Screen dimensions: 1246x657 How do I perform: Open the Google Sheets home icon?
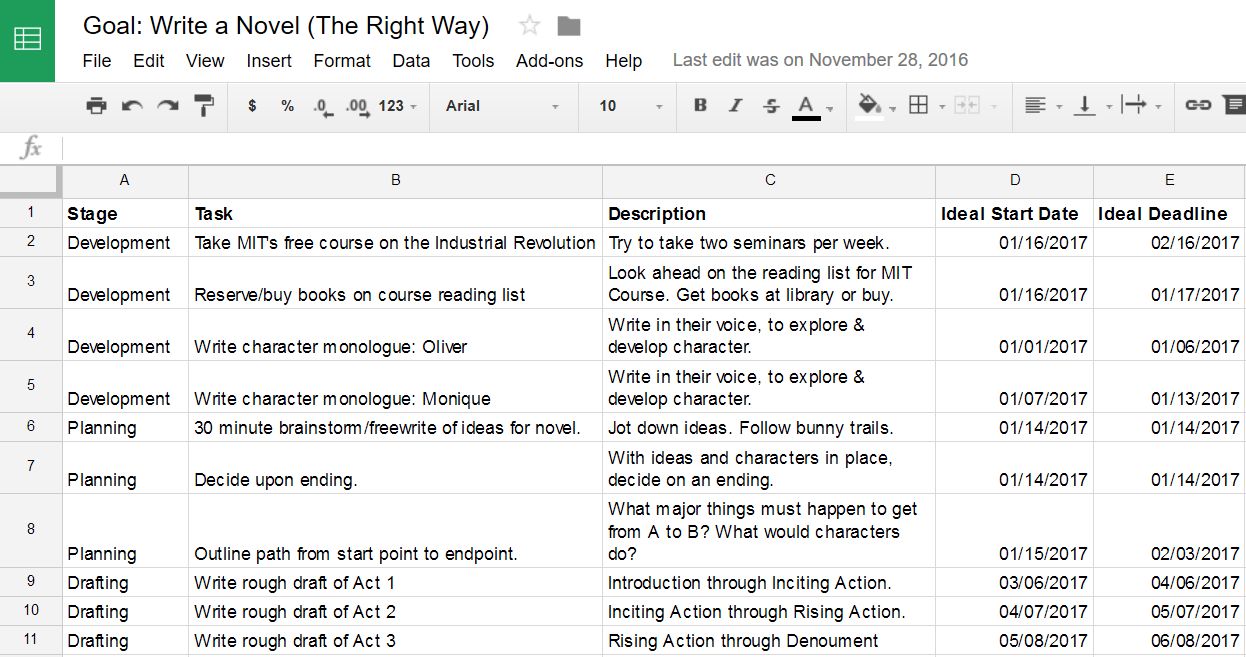click(27, 40)
